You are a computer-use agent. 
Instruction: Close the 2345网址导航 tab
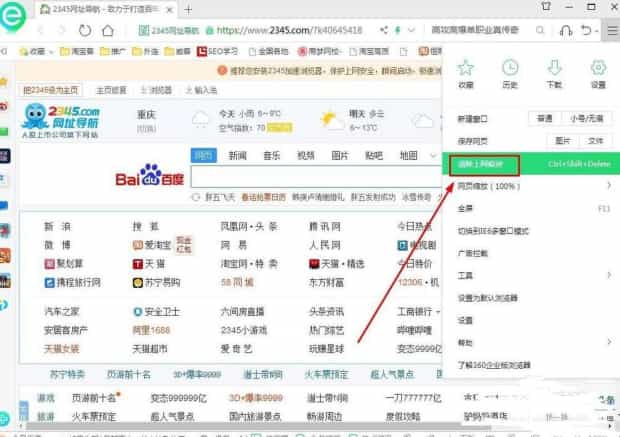[x=169, y=10]
